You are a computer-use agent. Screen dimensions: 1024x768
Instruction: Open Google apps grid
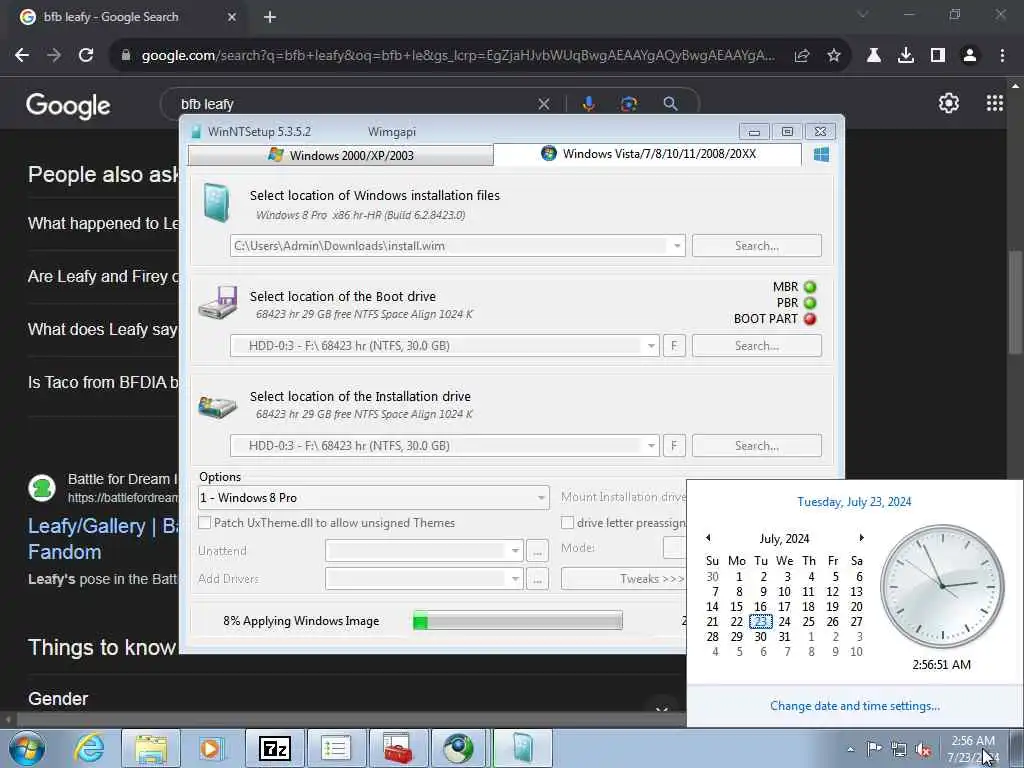coord(995,103)
